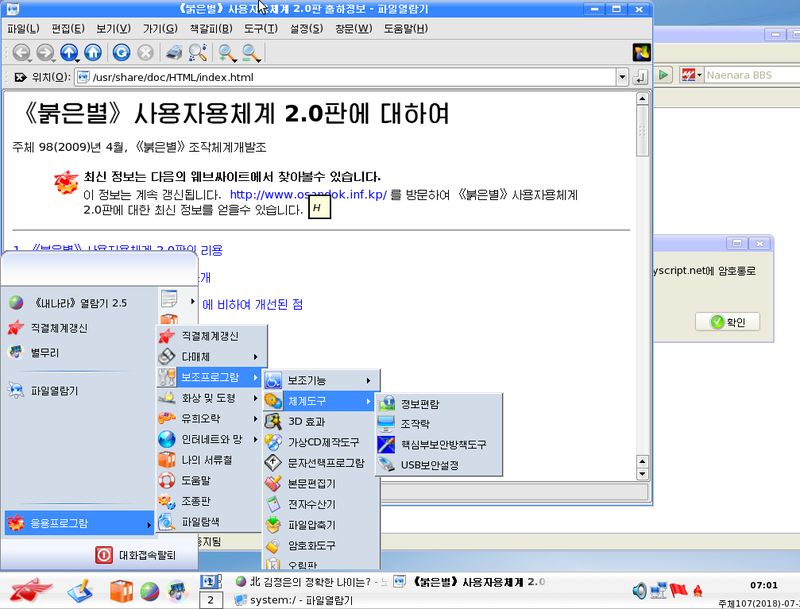The height and width of the screenshot is (609, 800).
Task: Reload page with the refresh icon
Action: [x=121, y=52]
